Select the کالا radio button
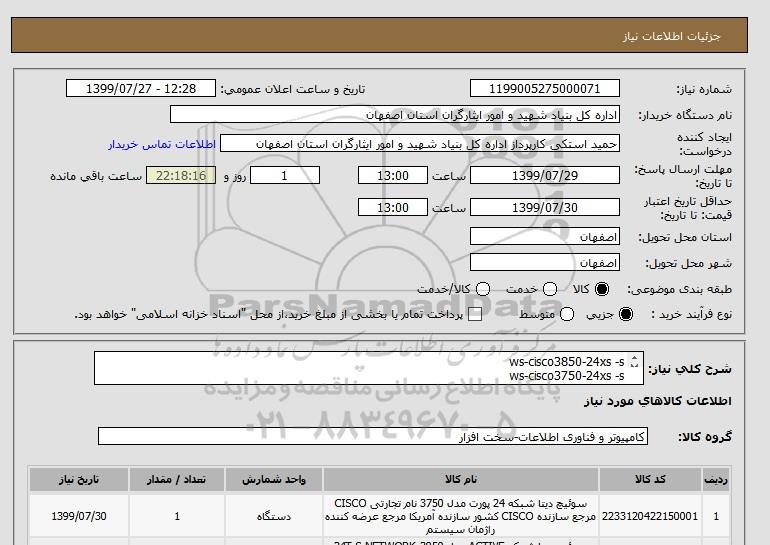 pyautogui.click(x=602, y=289)
